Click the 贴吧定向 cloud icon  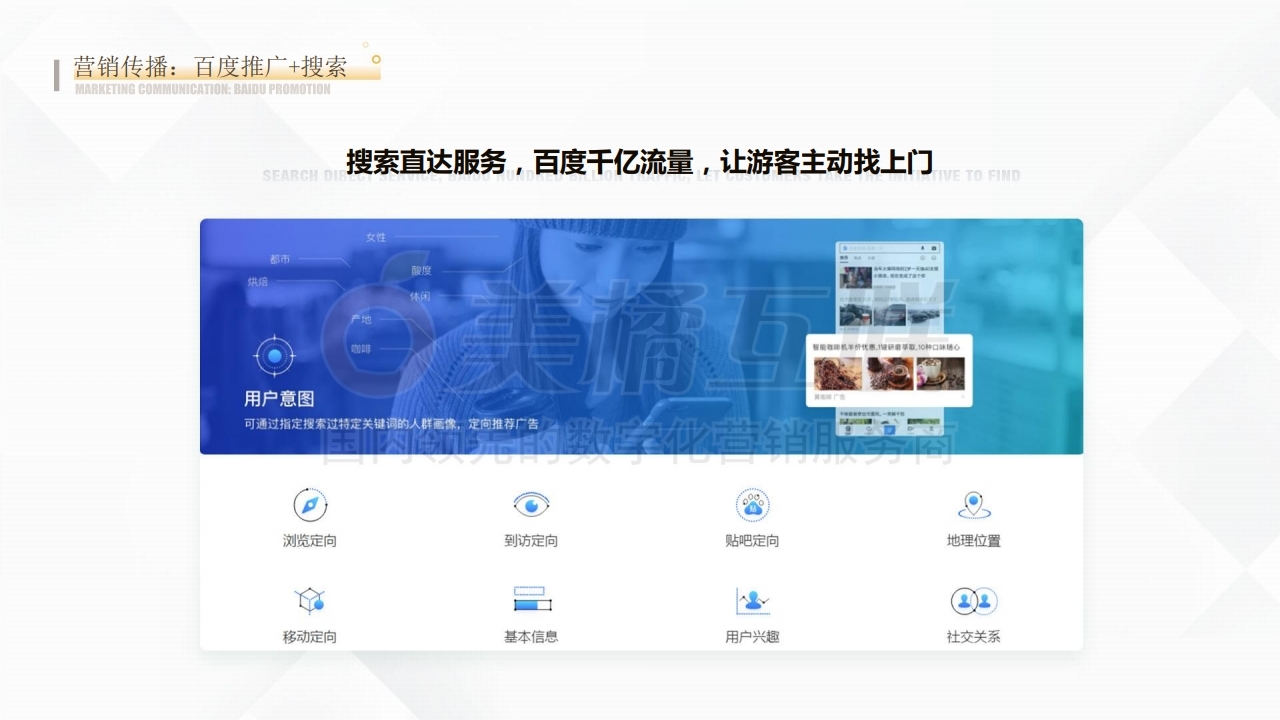click(752, 505)
